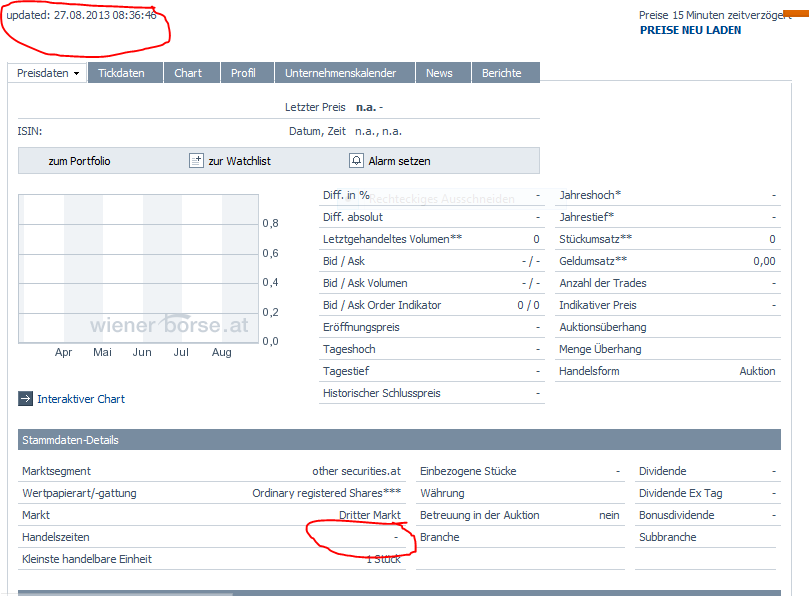Click the zum Portfolio button
The image size is (809, 596).
pyautogui.click(x=81, y=160)
